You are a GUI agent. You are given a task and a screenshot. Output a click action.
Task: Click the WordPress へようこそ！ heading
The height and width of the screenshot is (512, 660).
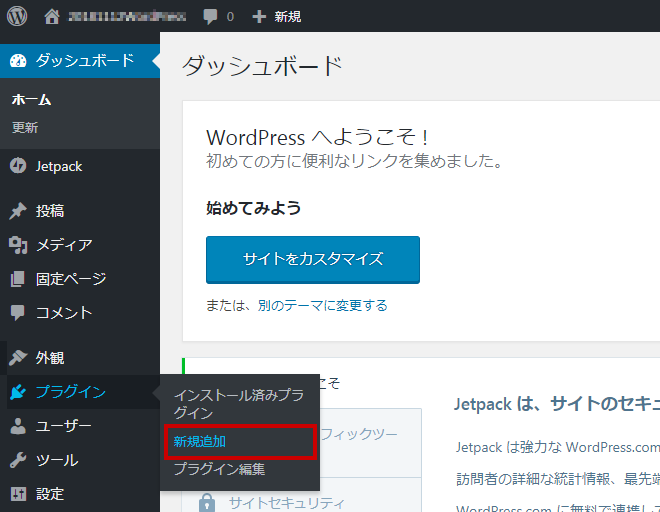click(x=318, y=137)
